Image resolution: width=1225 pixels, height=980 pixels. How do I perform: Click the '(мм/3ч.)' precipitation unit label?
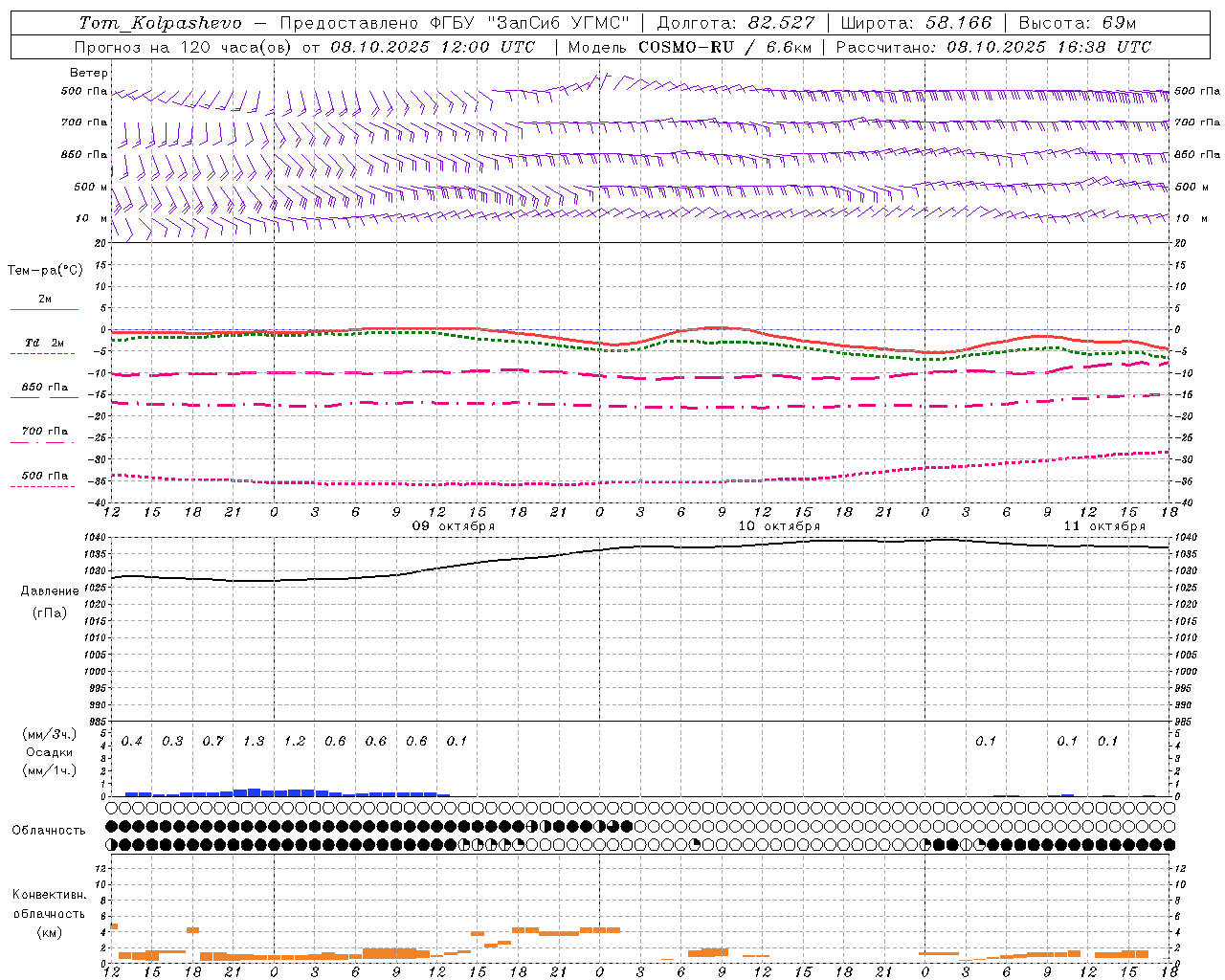point(50,734)
